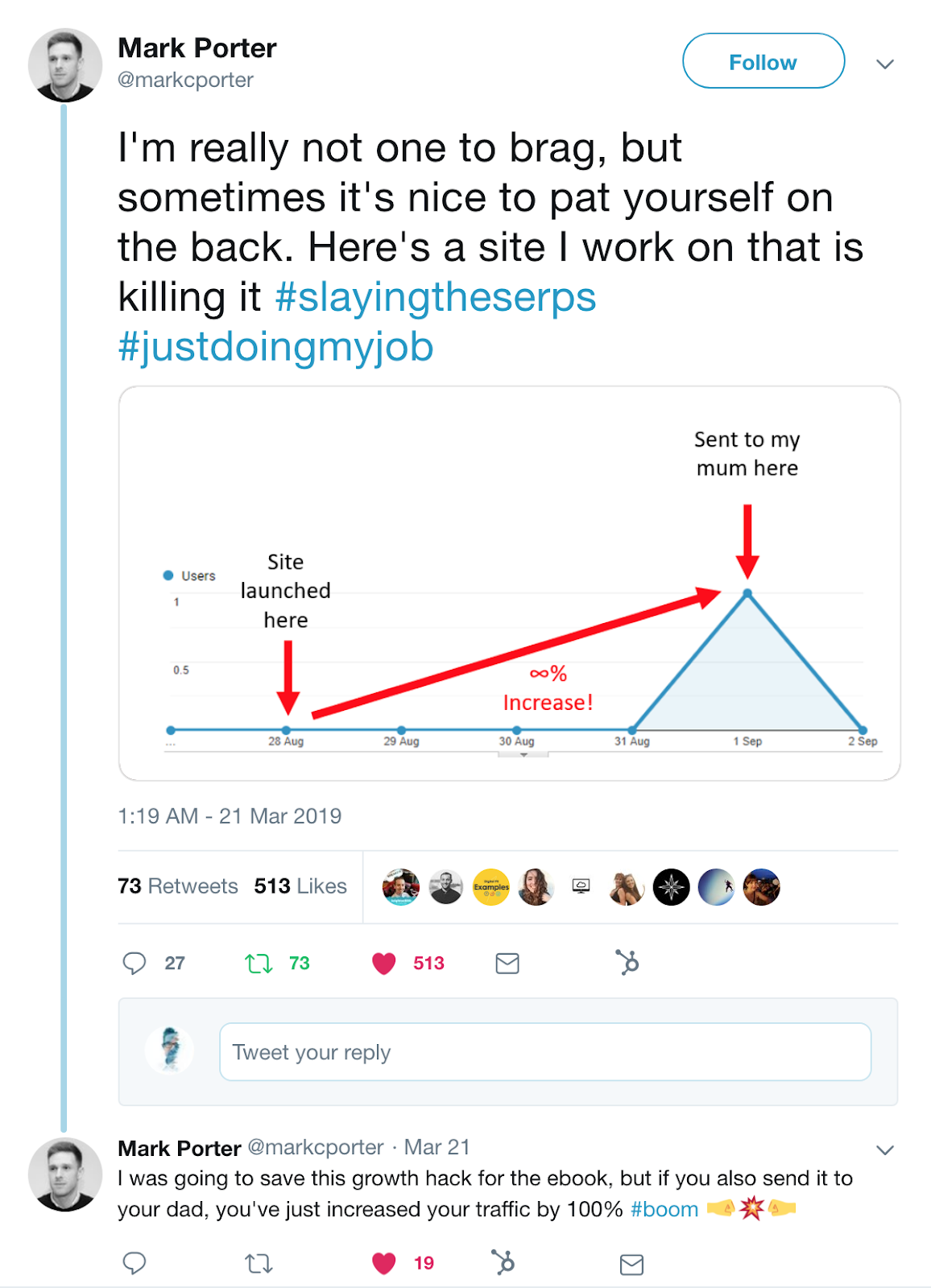The height and width of the screenshot is (1288, 931).
Task: Retweet the follow-up growth hack tweet
Action: 259,1263
